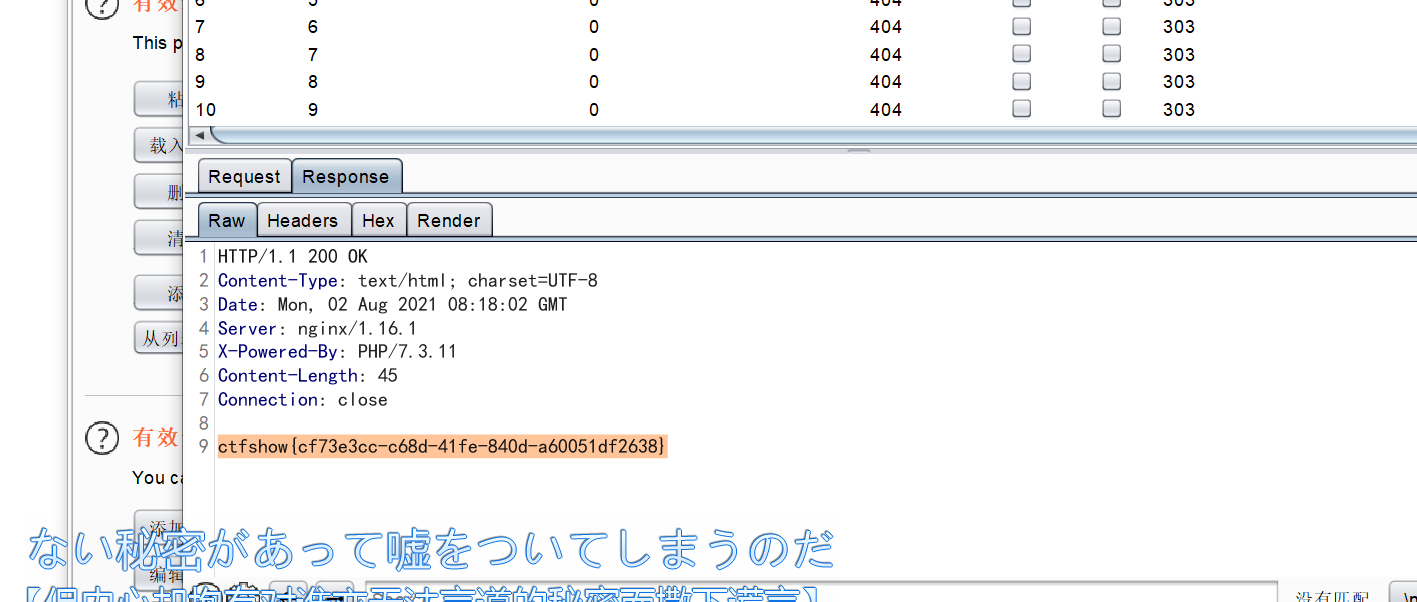The width and height of the screenshot is (1417, 602).
Task: Check the first checkbox on result row 7
Action: coord(1020,26)
